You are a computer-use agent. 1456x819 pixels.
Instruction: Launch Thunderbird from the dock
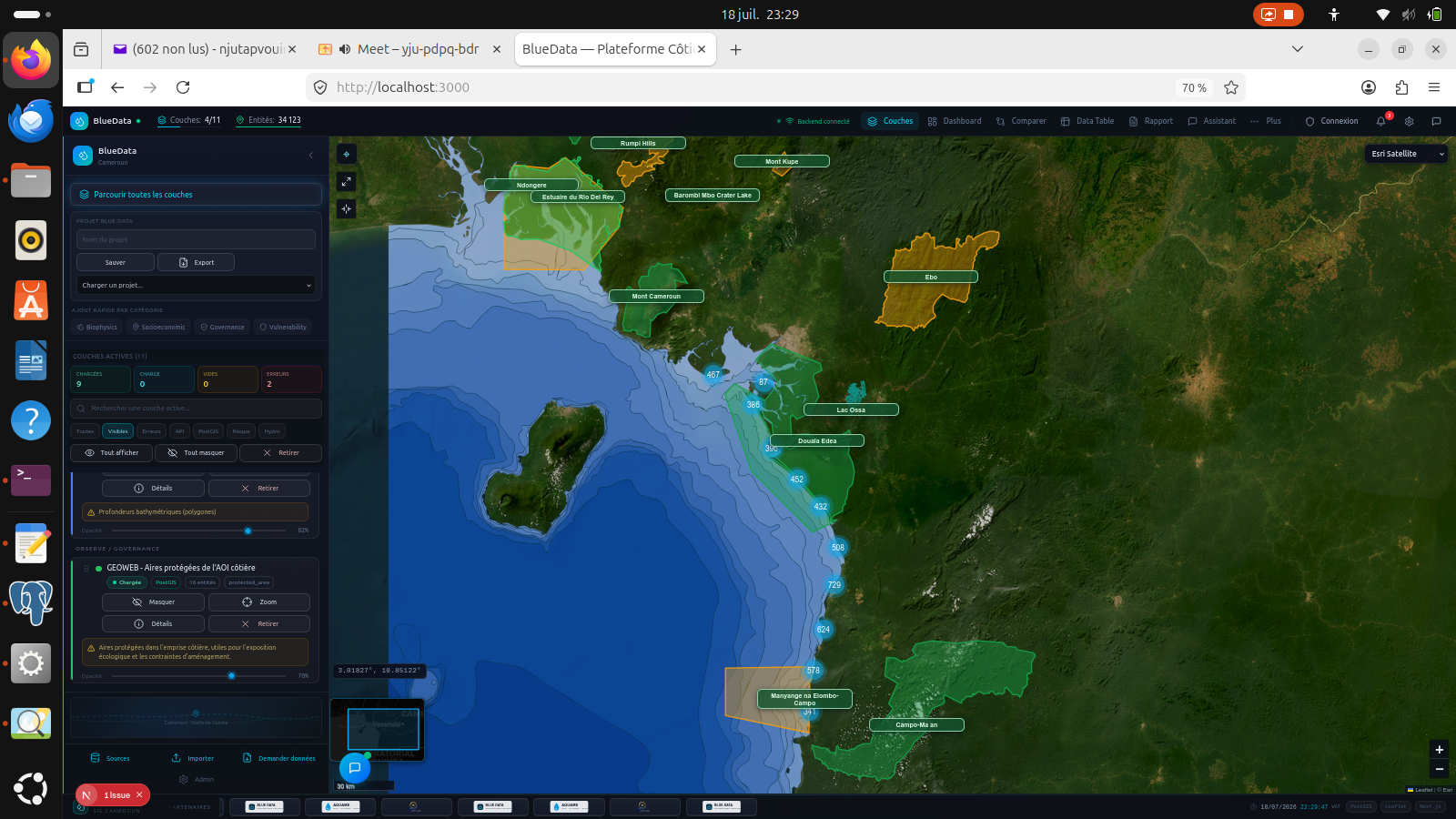[31, 120]
